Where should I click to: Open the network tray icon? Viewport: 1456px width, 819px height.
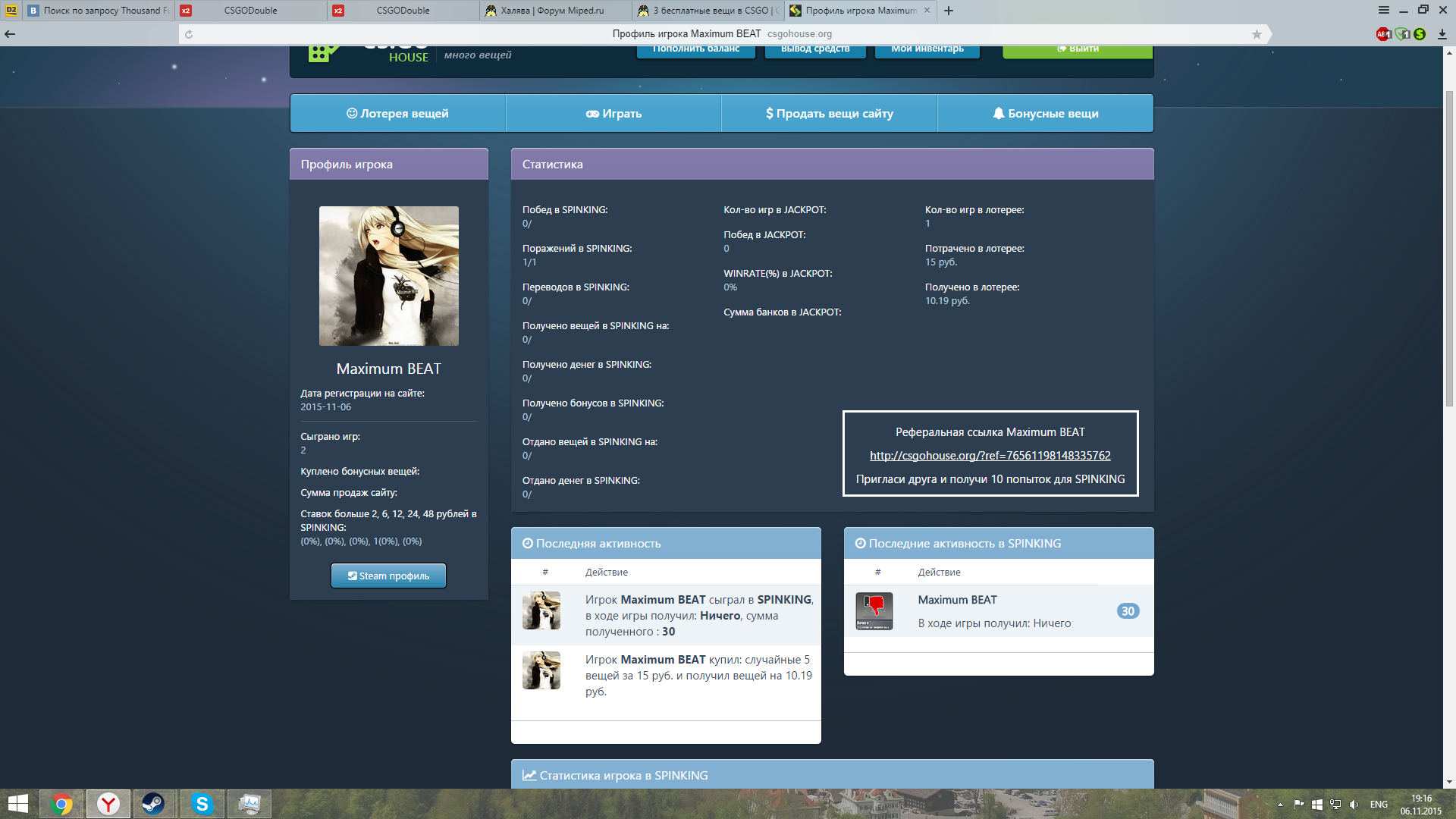1335,805
